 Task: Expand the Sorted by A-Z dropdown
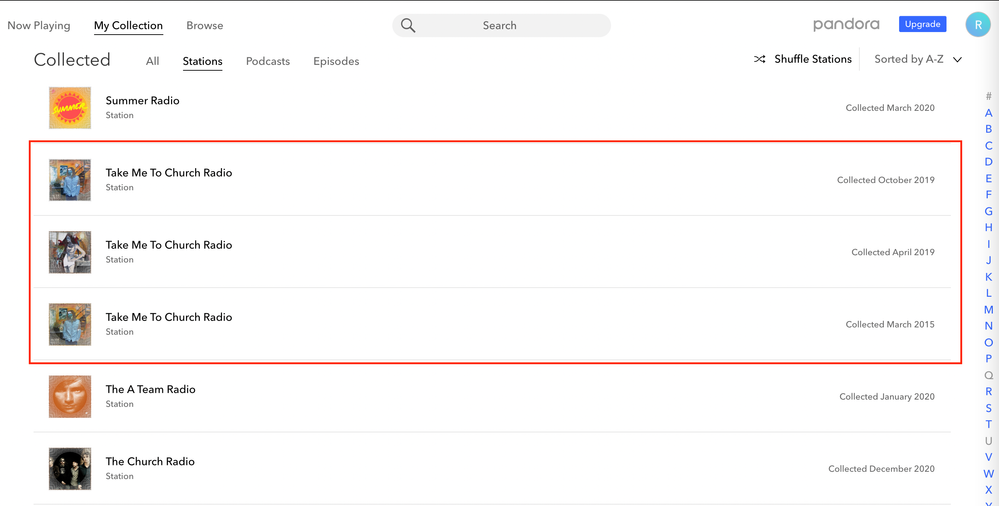point(918,60)
